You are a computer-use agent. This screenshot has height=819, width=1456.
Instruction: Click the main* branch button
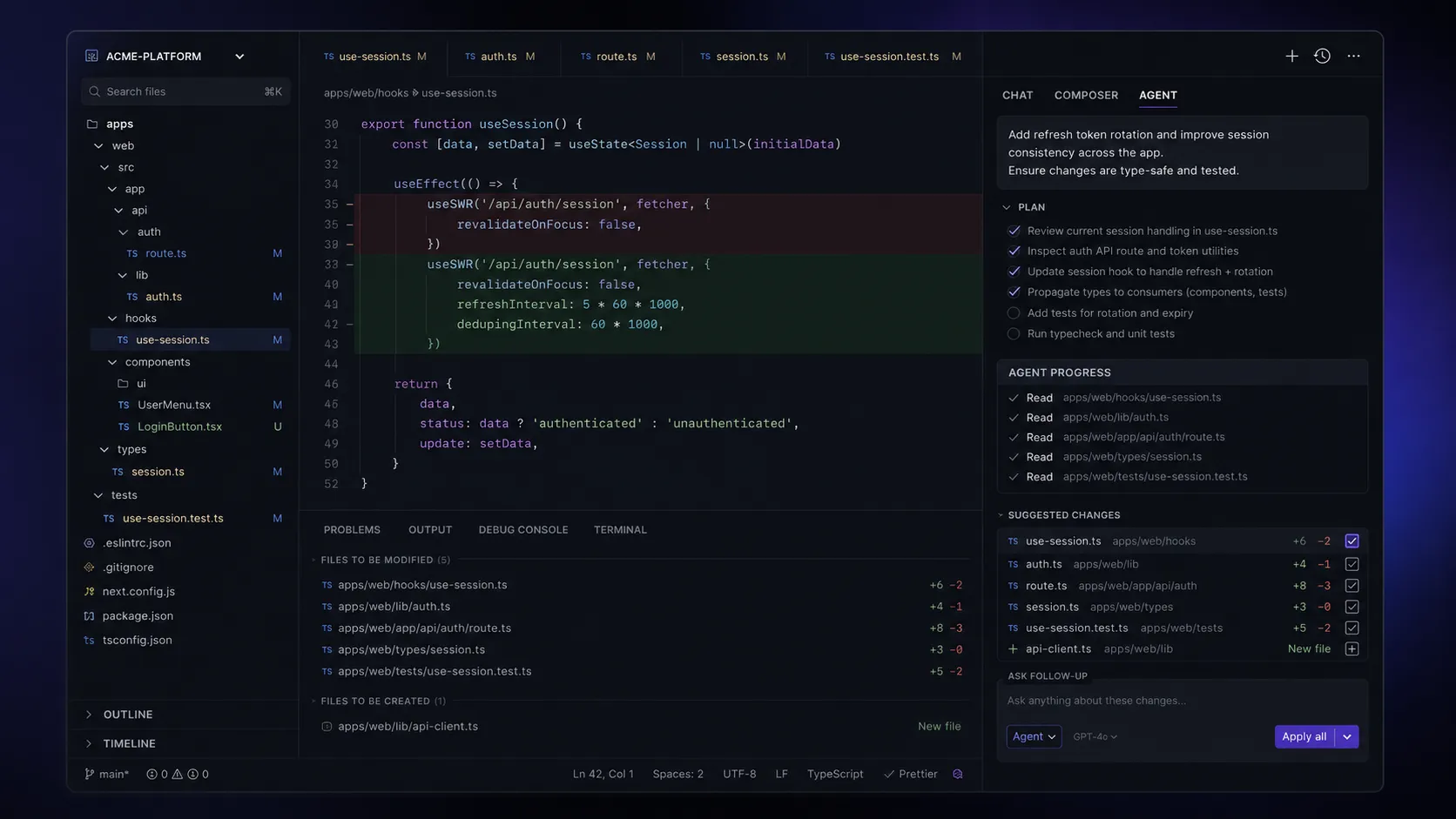tap(106, 774)
